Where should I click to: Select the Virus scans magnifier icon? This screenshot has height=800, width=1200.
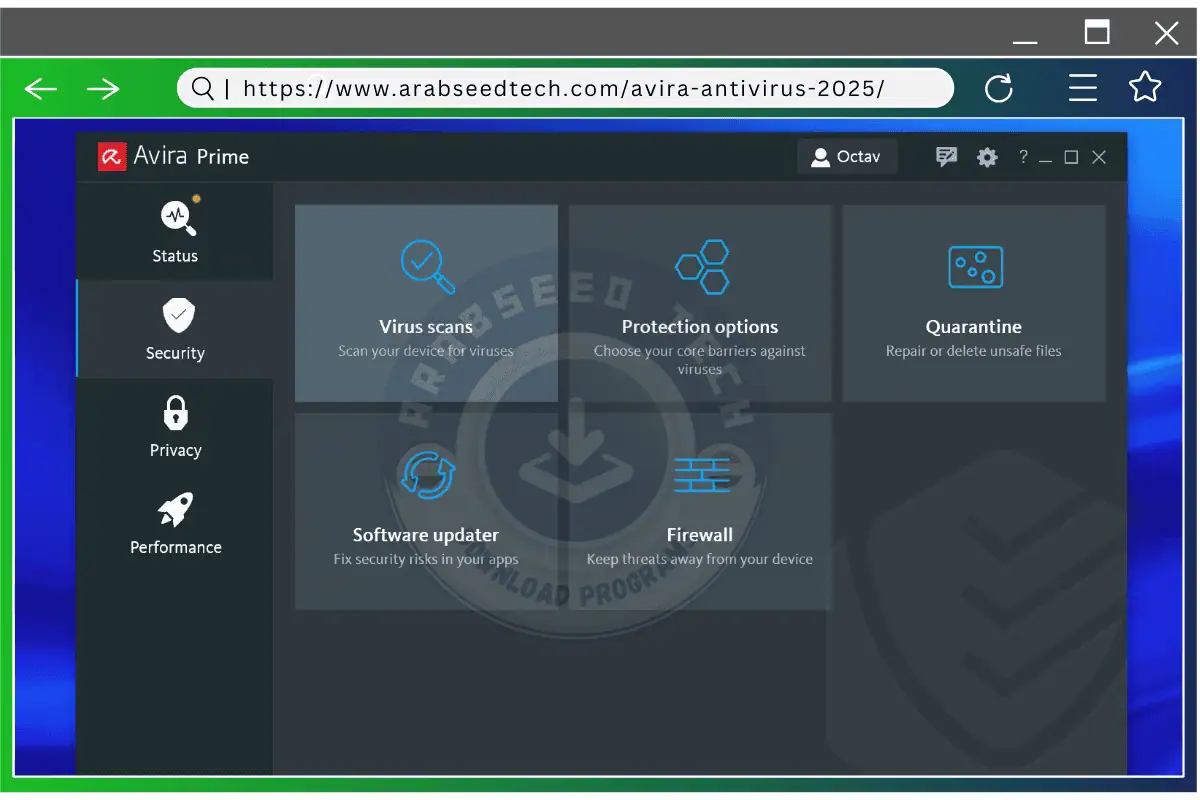425,265
